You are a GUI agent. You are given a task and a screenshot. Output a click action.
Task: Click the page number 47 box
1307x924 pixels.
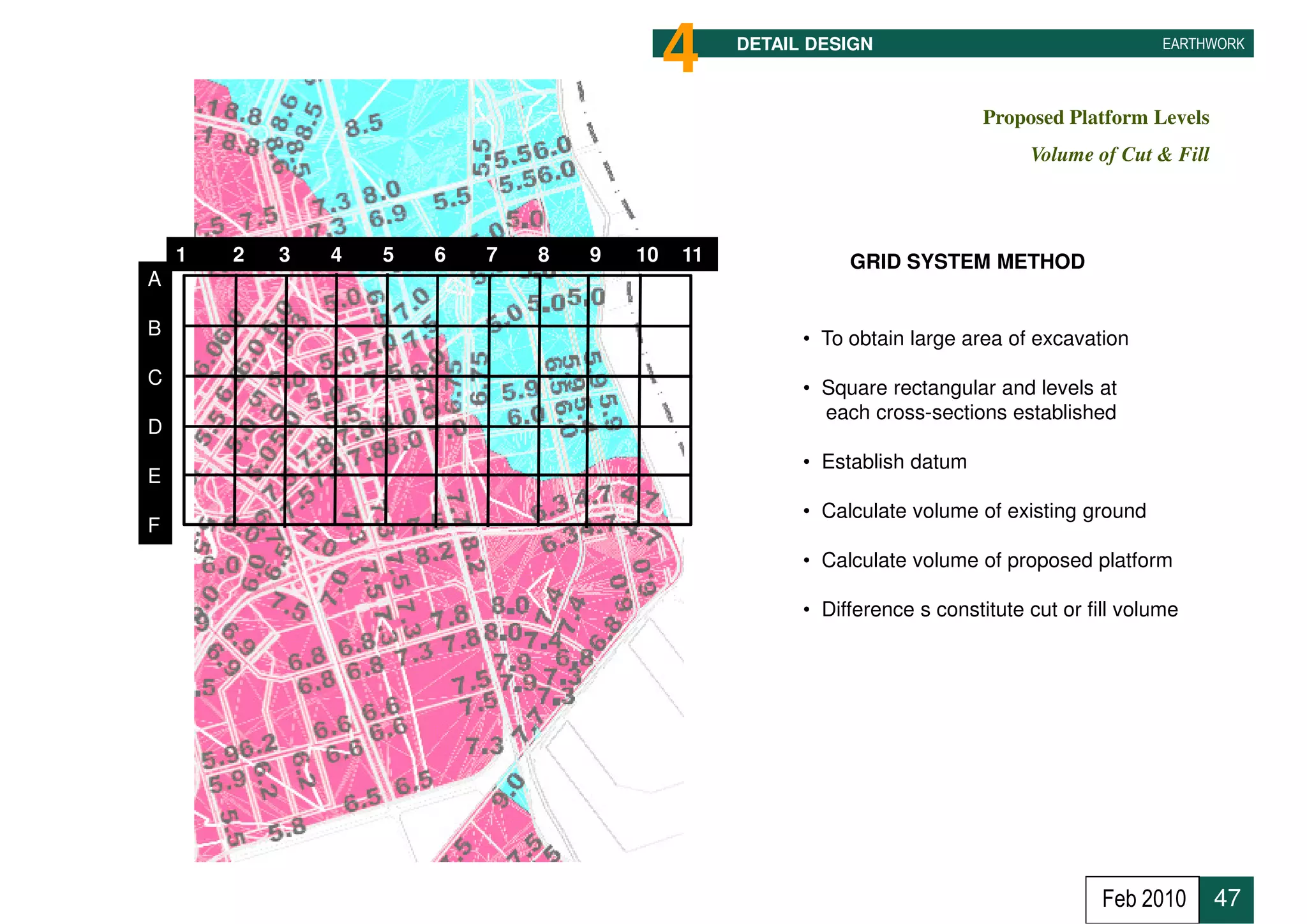(1226, 898)
